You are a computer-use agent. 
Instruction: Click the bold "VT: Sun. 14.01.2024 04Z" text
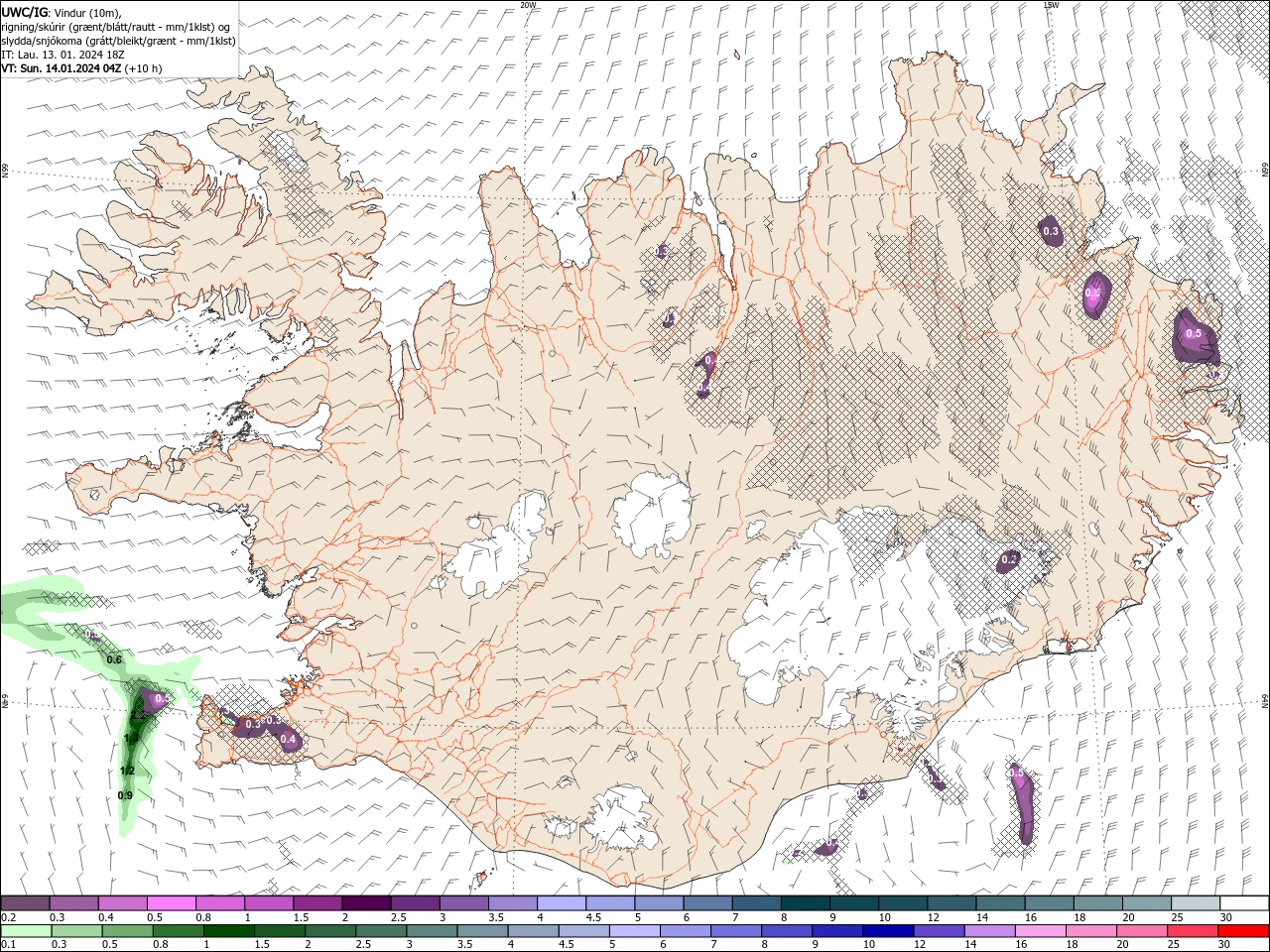(62, 68)
